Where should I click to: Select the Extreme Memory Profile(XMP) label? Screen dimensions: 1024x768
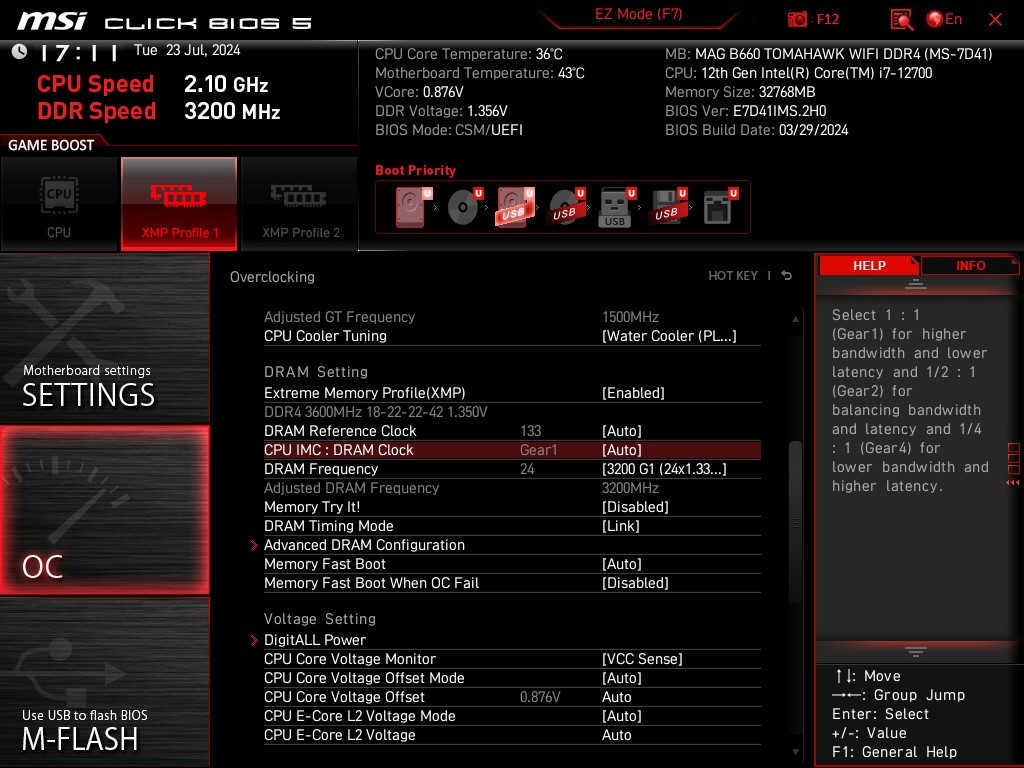tap(364, 392)
